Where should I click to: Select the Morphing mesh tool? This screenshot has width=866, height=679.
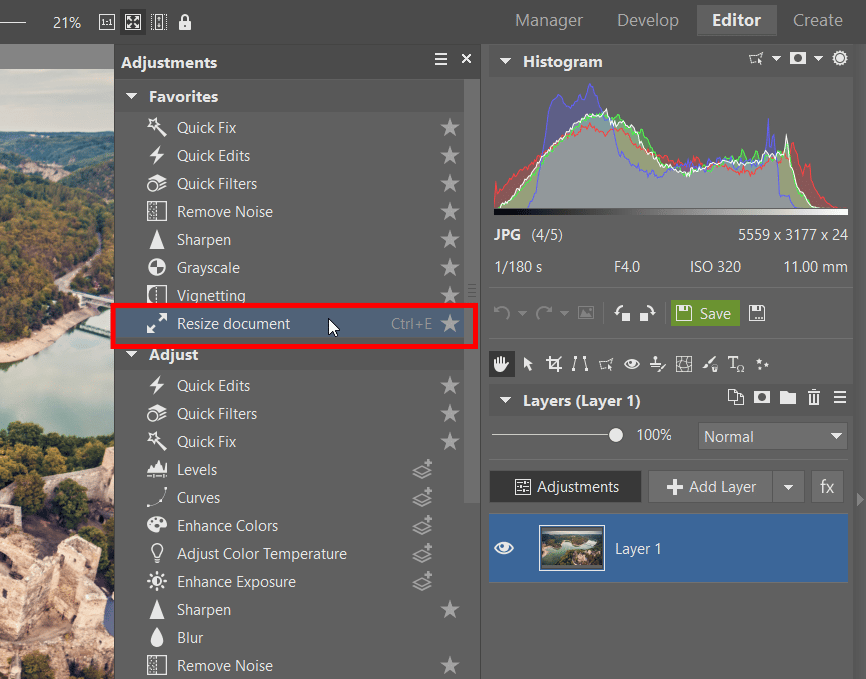coord(684,364)
